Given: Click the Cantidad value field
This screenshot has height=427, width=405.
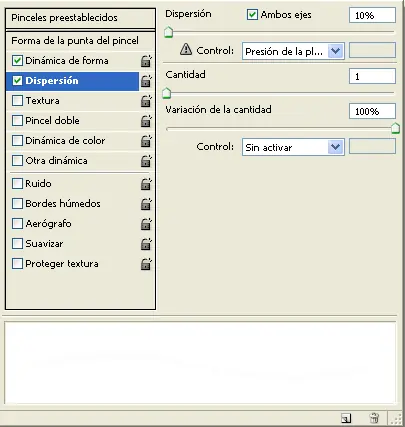Looking at the screenshot, I should (x=372, y=76).
